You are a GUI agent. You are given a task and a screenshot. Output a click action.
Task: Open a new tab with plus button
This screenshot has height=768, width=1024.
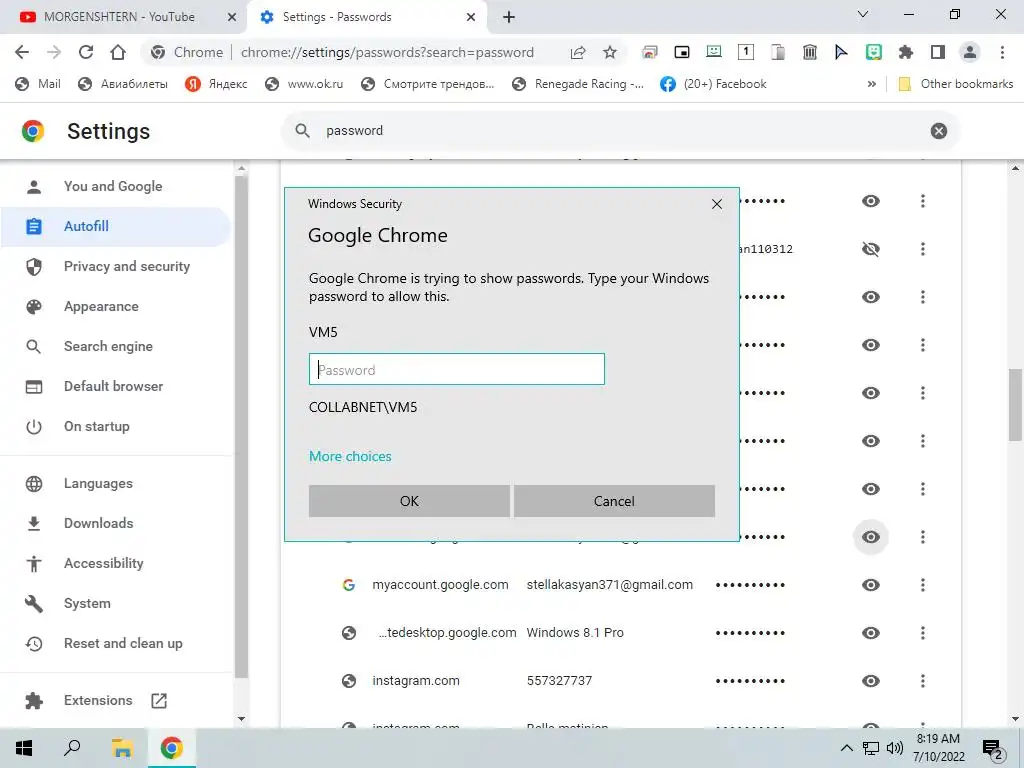pyautogui.click(x=509, y=17)
